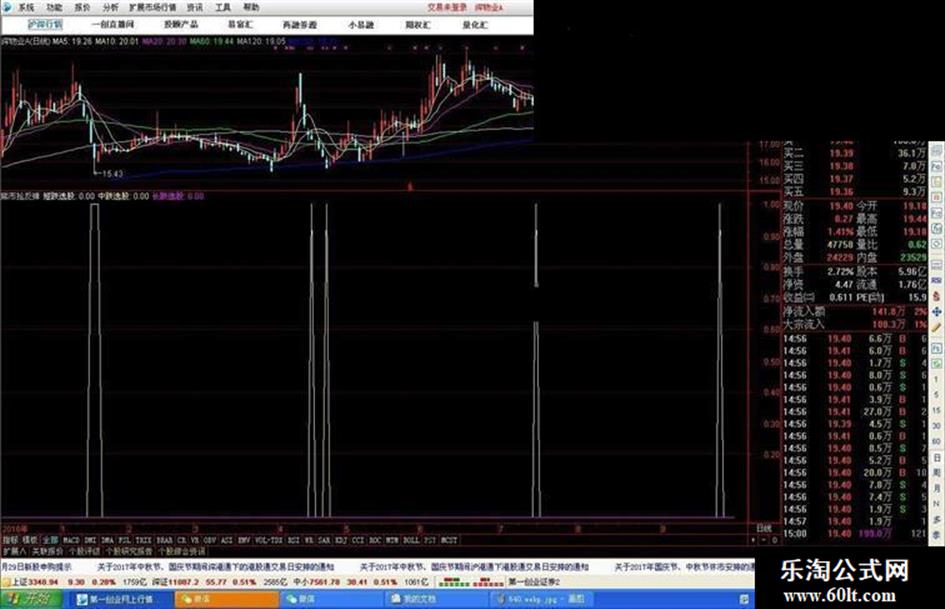Apply the TRIX indicator
The image size is (945, 609).
coord(143,540)
